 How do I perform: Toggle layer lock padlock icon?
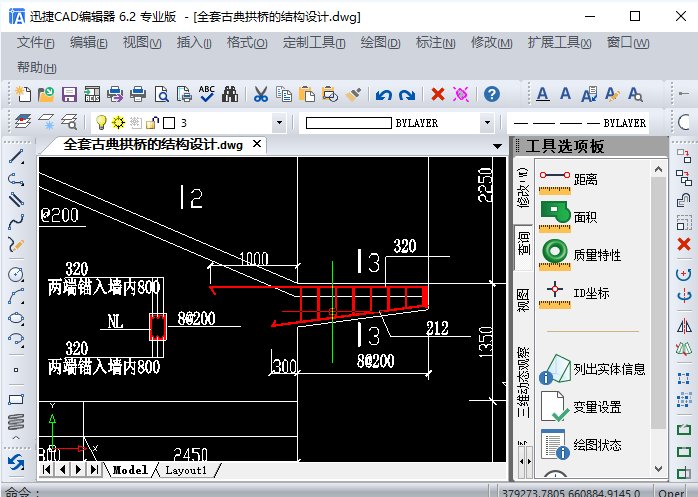pos(153,122)
